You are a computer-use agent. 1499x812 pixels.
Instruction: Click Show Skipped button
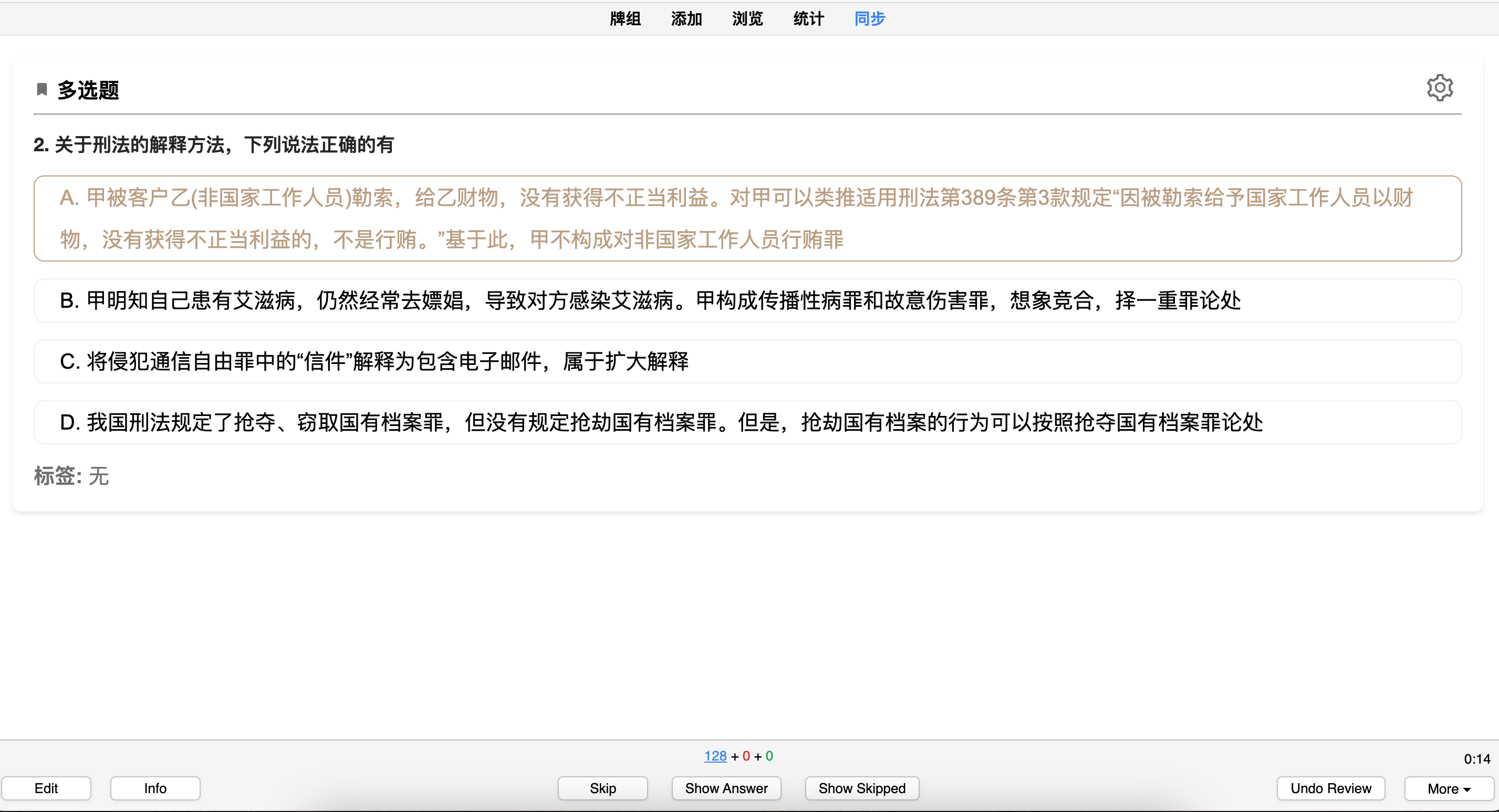[x=862, y=788]
